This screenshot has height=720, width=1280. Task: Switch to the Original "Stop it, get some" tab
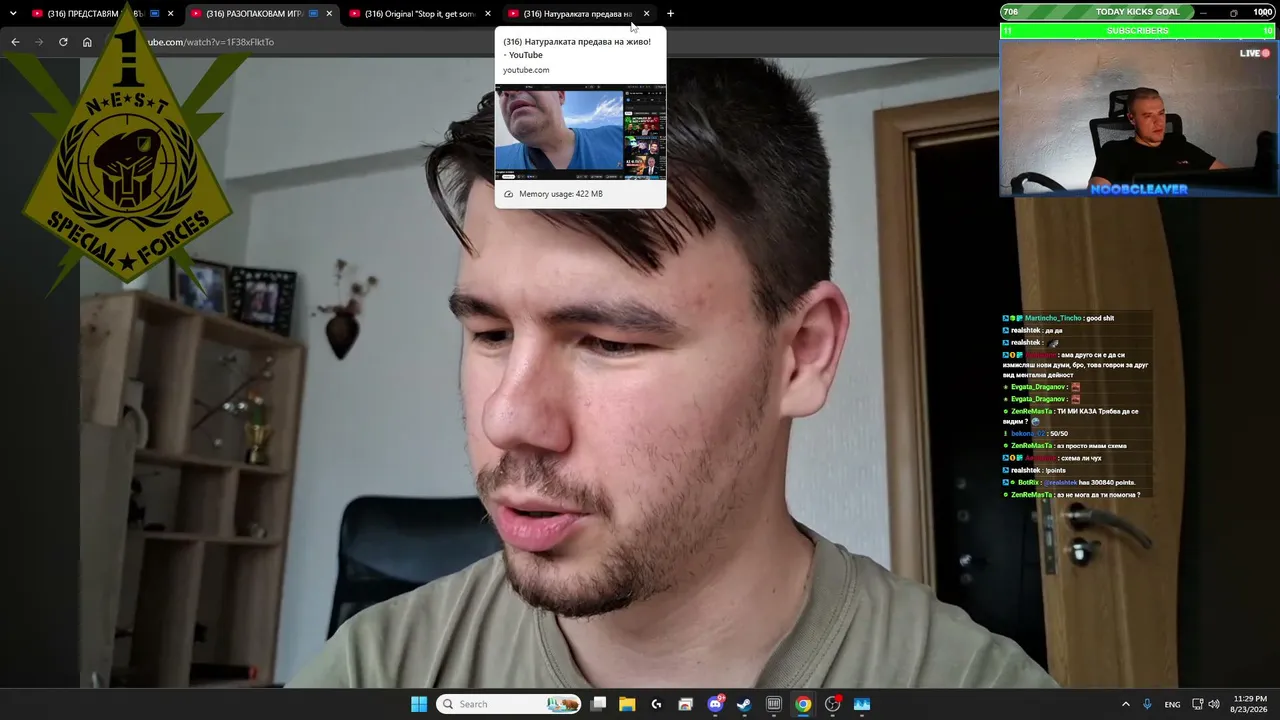pos(419,14)
